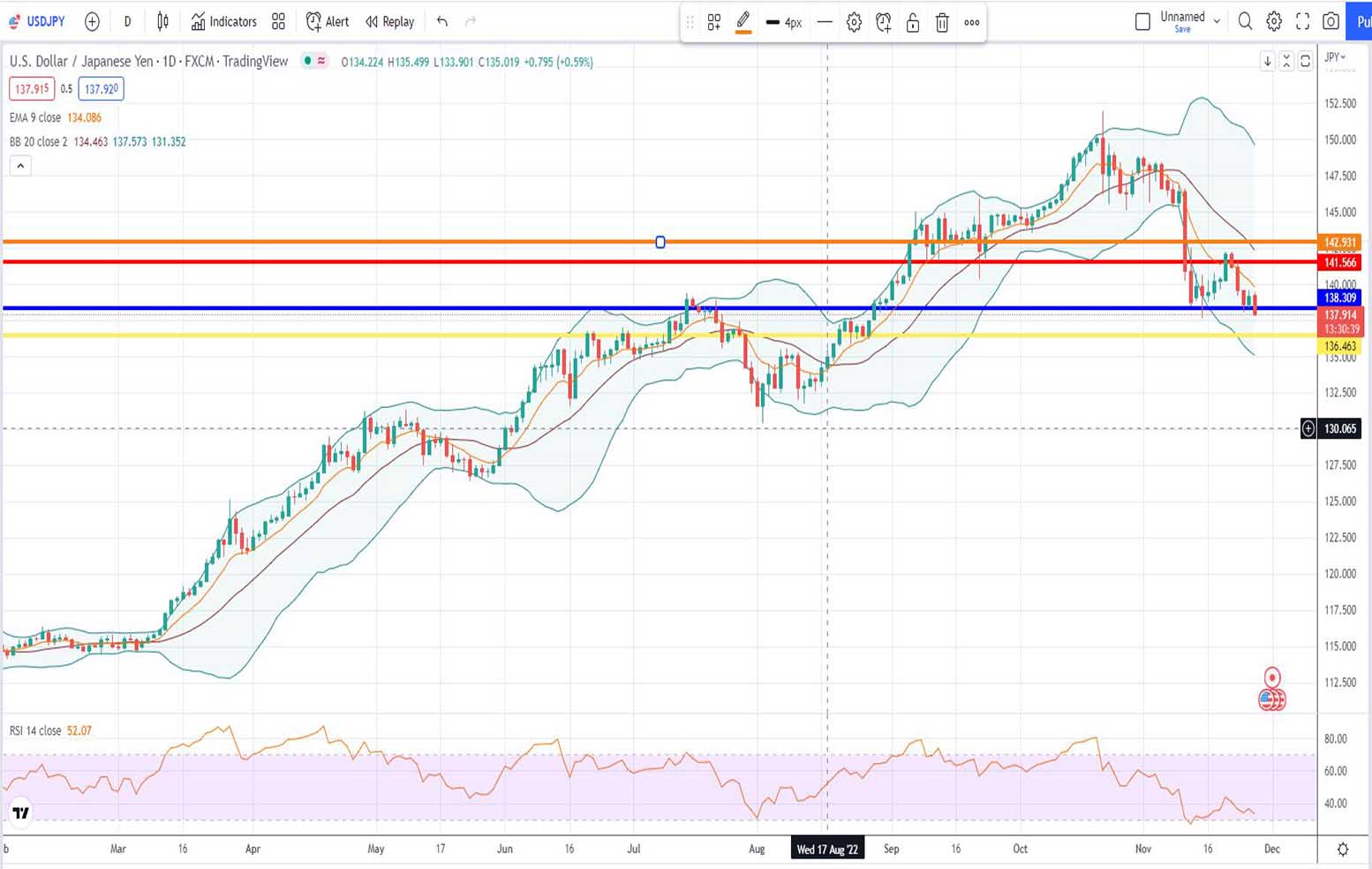This screenshot has width=1372, height=869.
Task: Open line color picker with pencil icon
Action: [743, 22]
